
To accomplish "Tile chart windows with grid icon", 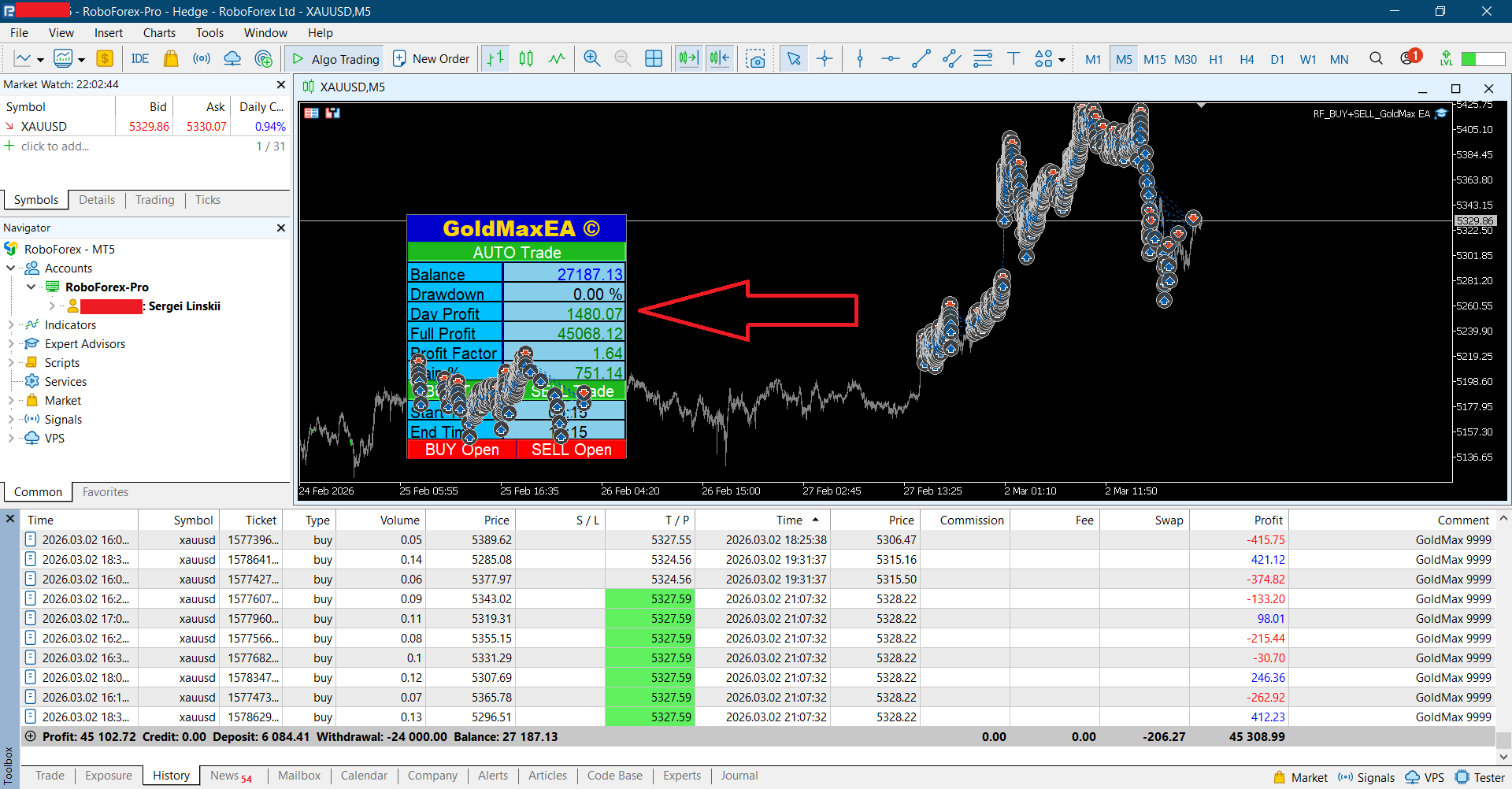I will (x=654, y=59).
